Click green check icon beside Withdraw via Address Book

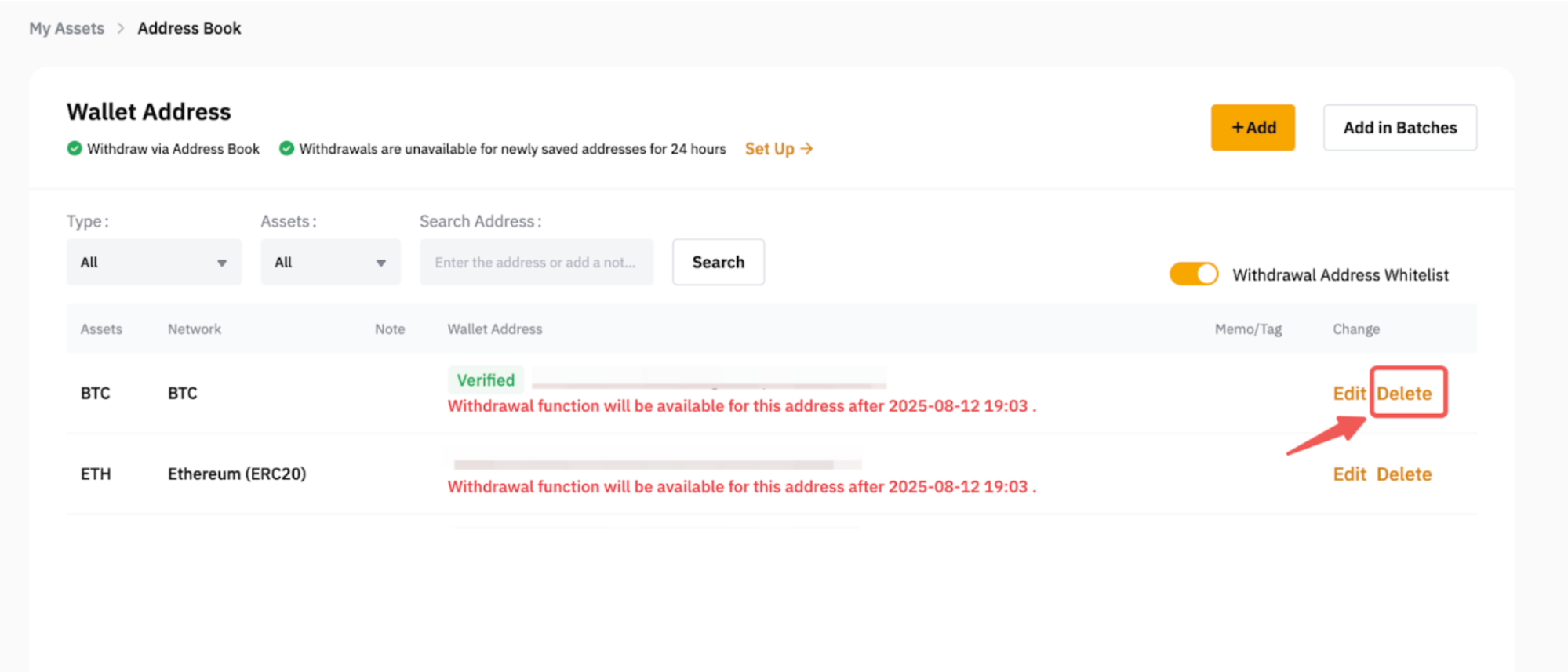coord(75,148)
